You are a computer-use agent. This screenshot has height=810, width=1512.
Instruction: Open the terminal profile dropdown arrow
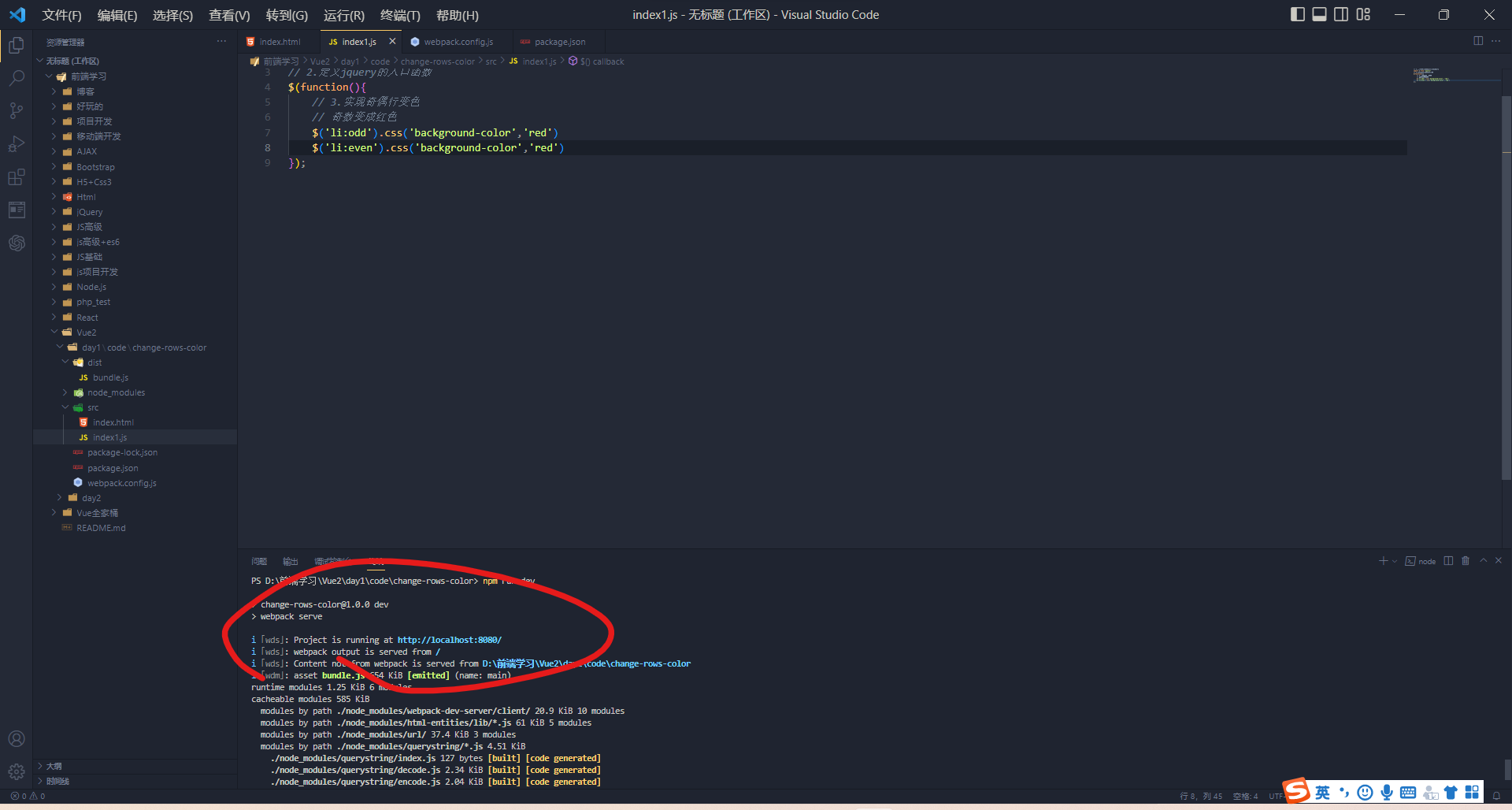pos(1395,560)
